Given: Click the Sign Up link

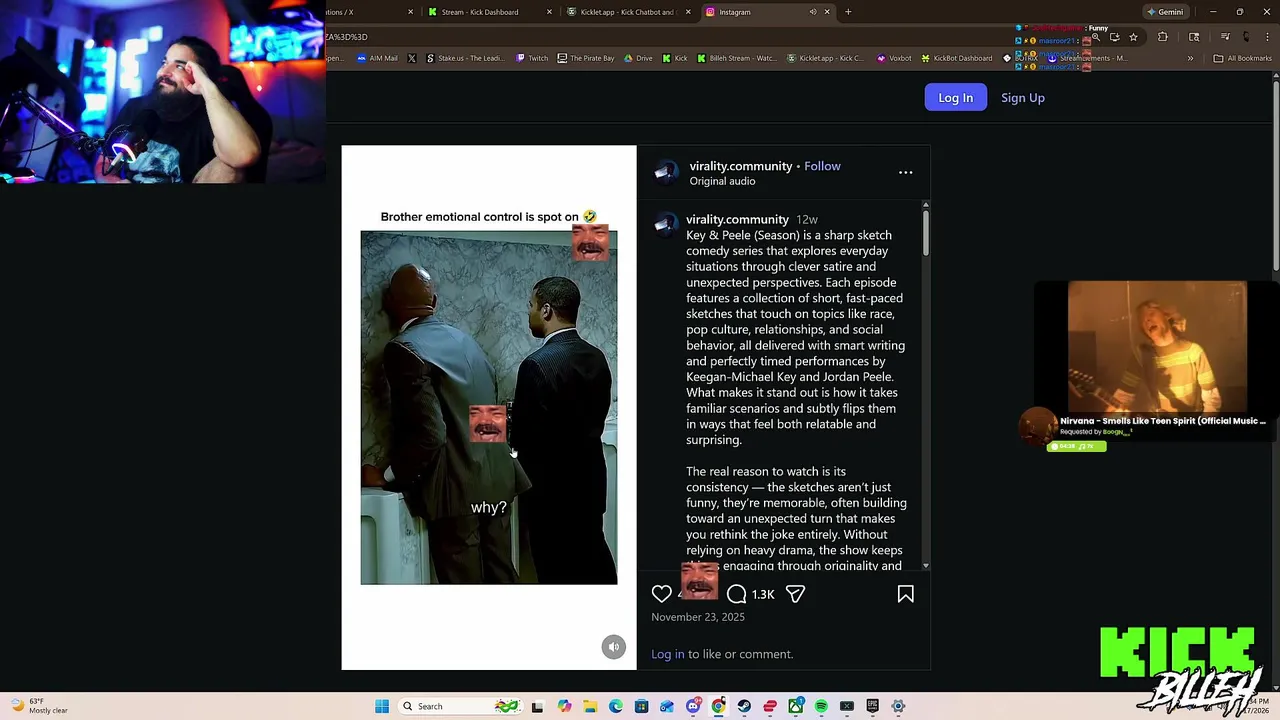Looking at the screenshot, I should pos(1023,97).
